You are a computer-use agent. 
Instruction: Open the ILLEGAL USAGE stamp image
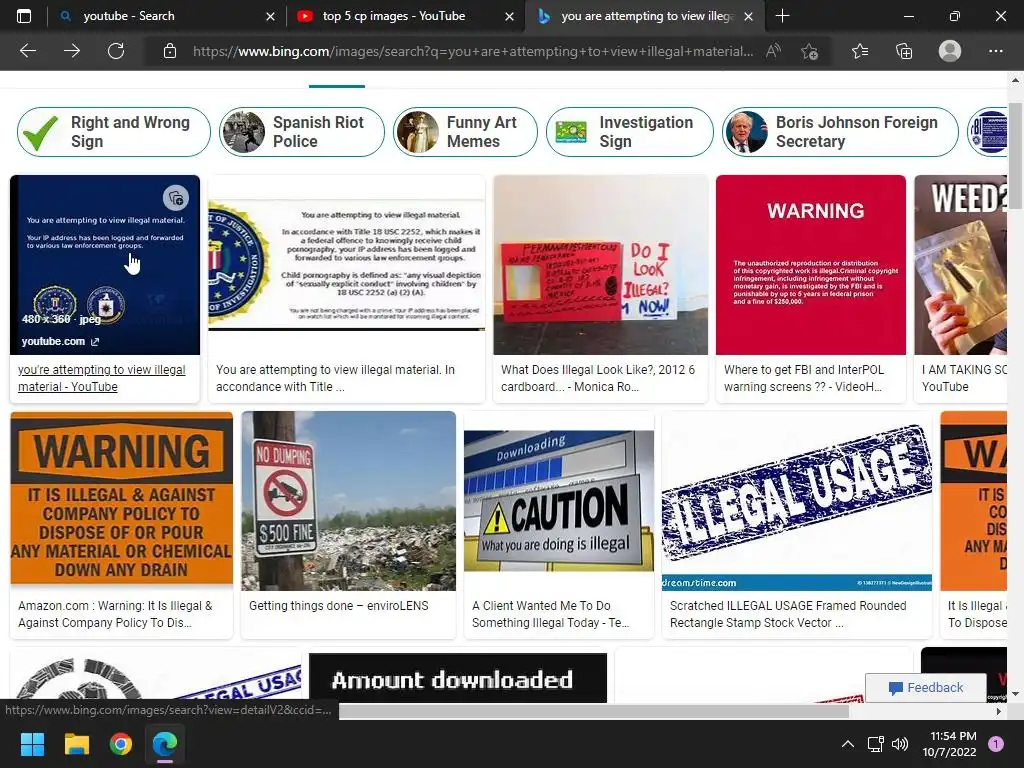tap(797, 501)
